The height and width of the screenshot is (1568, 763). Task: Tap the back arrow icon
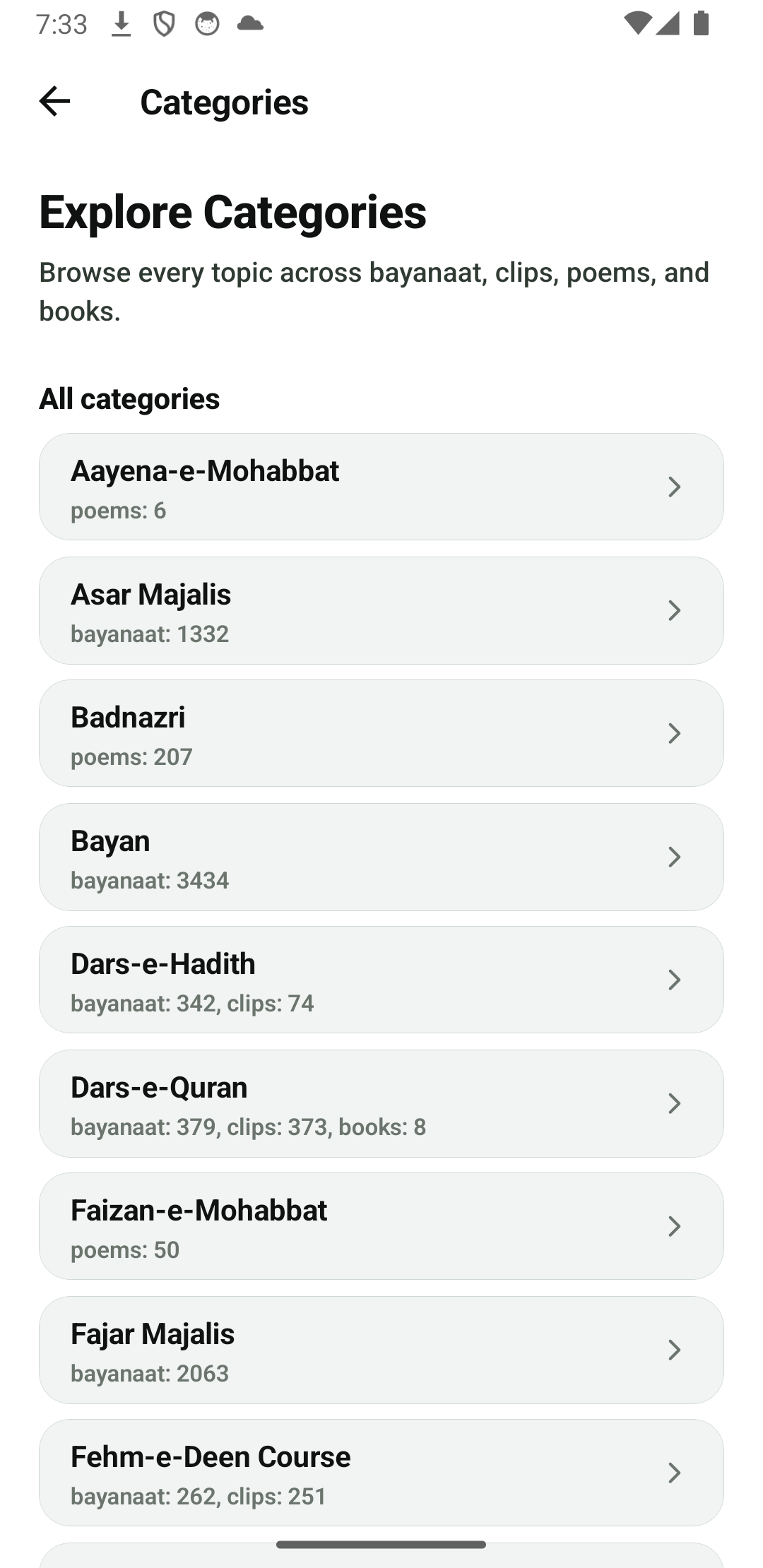click(54, 101)
